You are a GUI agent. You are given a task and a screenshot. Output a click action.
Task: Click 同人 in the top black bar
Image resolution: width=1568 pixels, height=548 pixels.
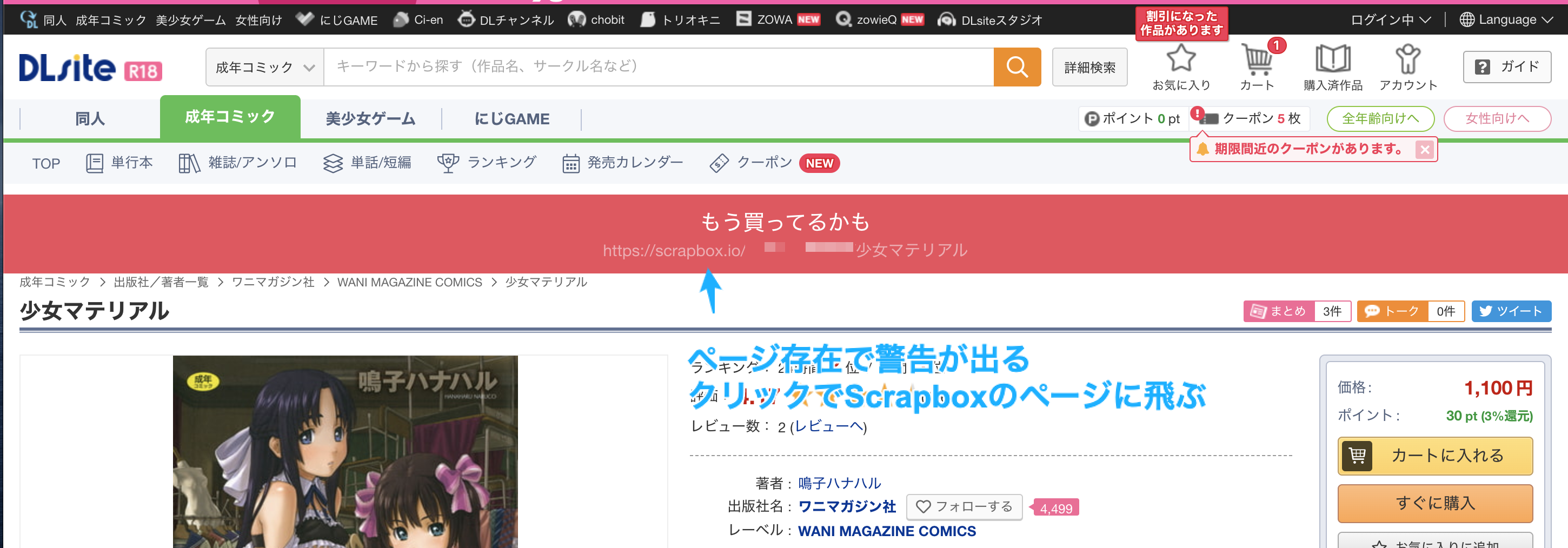(x=55, y=20)
